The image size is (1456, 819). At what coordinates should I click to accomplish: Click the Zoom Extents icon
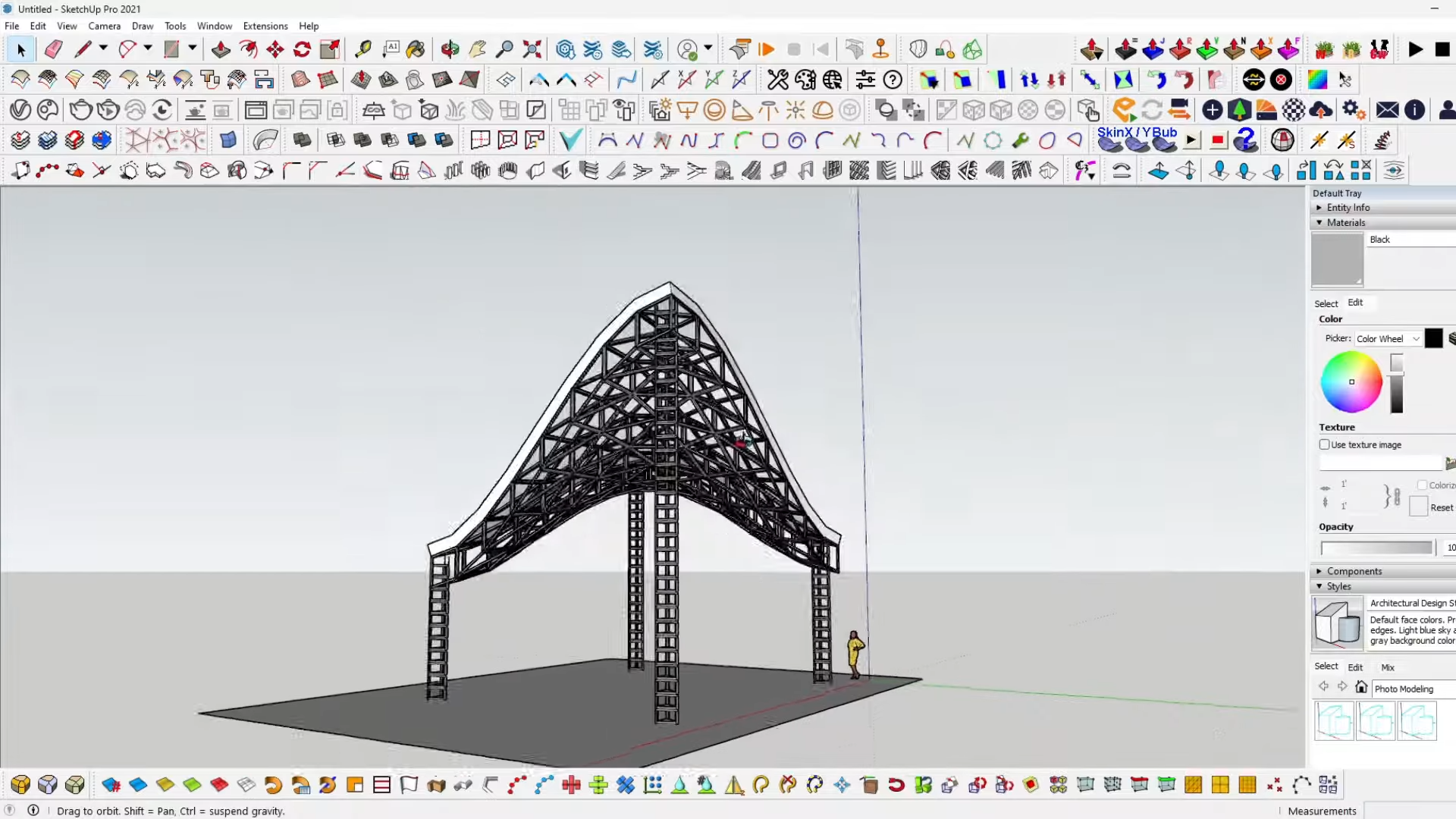532,50
